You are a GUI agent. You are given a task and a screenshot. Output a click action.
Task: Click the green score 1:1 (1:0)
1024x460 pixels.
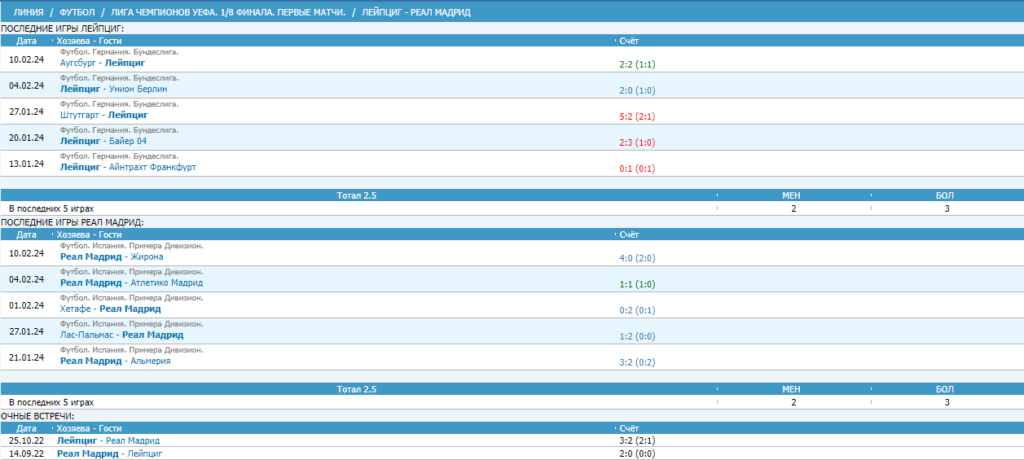[637, 284]
